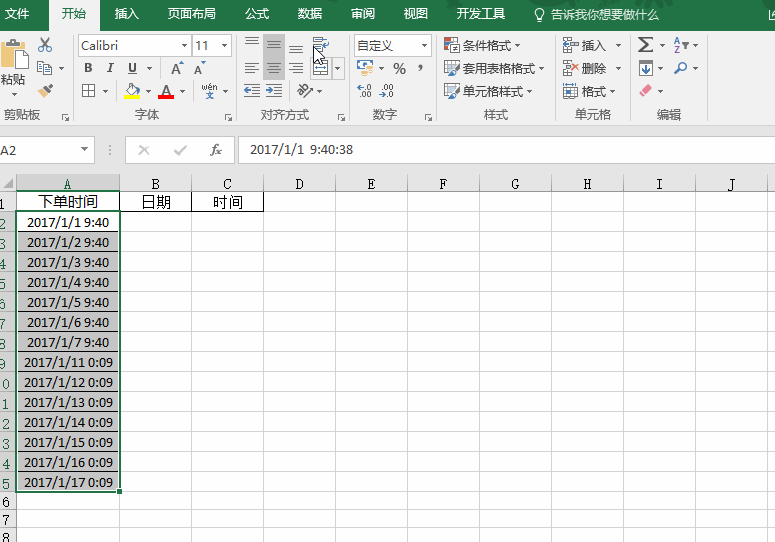Toggle Underline formatting

[132, 68]
